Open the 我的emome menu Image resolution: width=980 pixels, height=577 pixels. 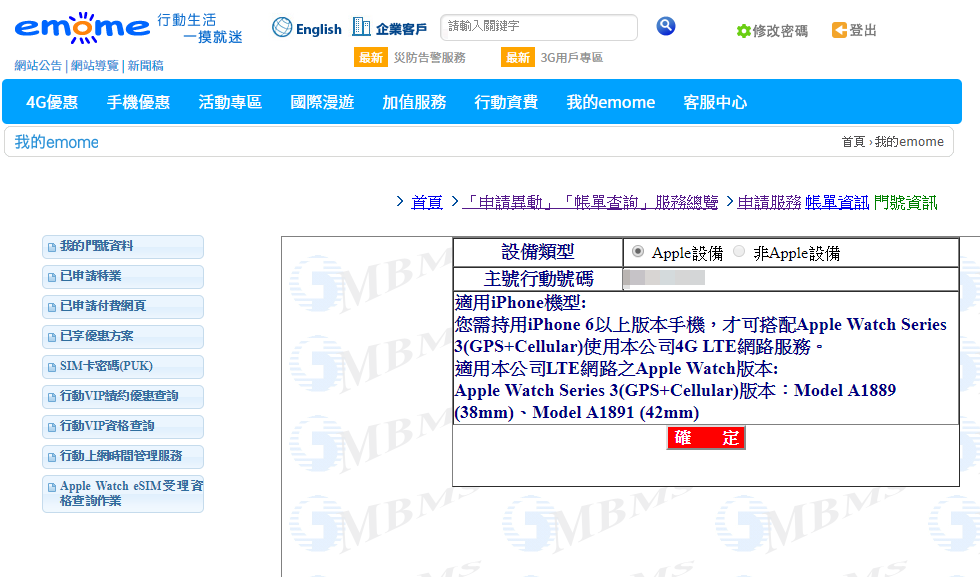tap(611, 102)
